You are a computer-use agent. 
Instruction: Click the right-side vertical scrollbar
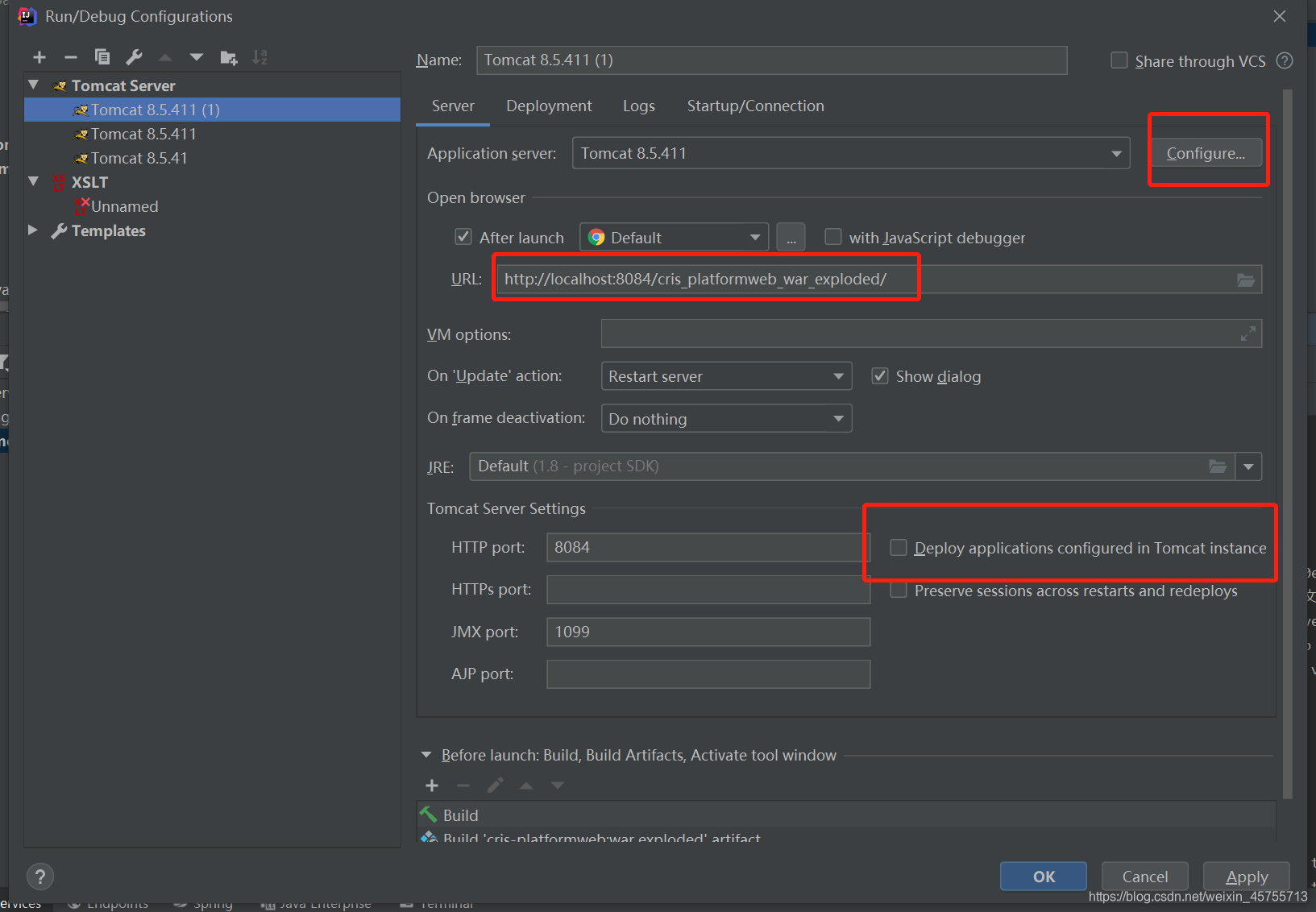coord(1287,443)
